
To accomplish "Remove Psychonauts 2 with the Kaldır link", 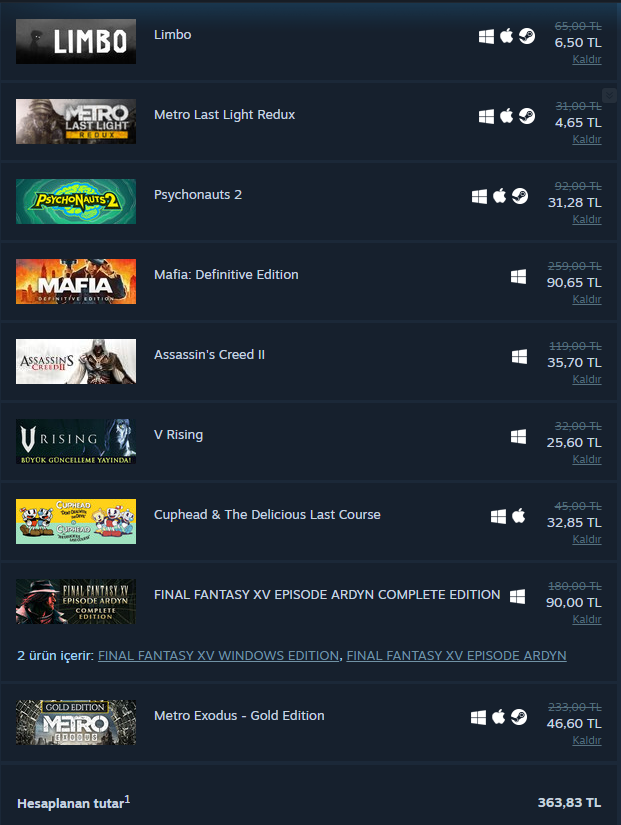I will tap(587, 219).
